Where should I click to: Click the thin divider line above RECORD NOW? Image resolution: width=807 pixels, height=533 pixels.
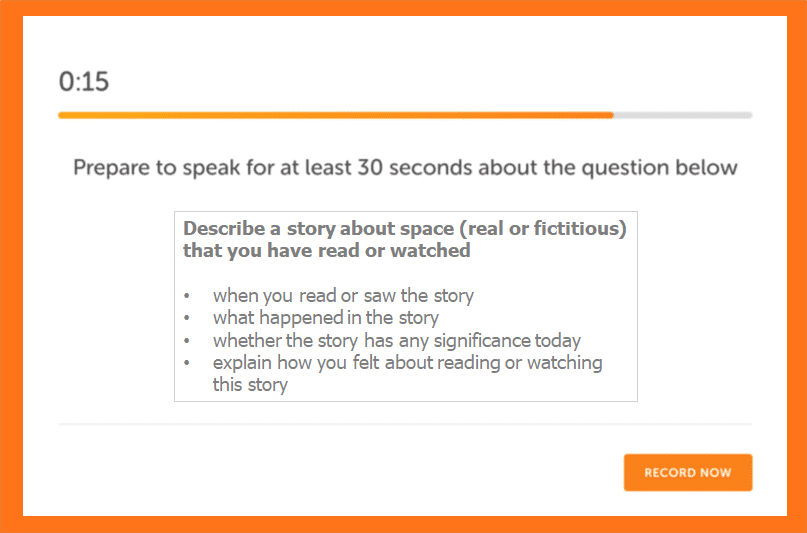[405, 424]
